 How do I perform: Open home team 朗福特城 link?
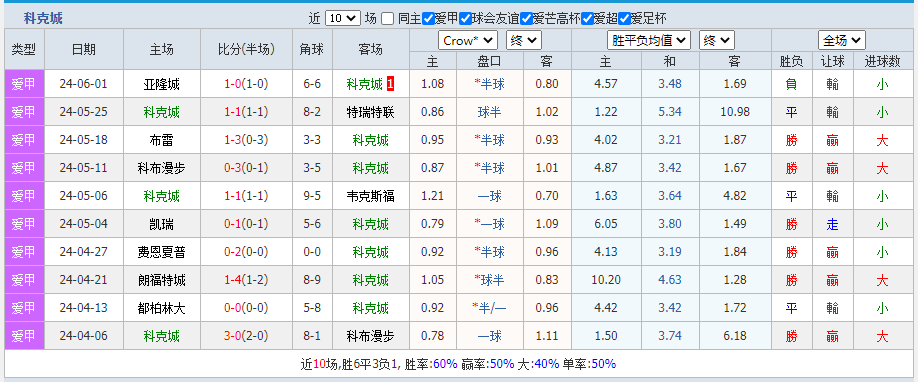pos(162,281)
